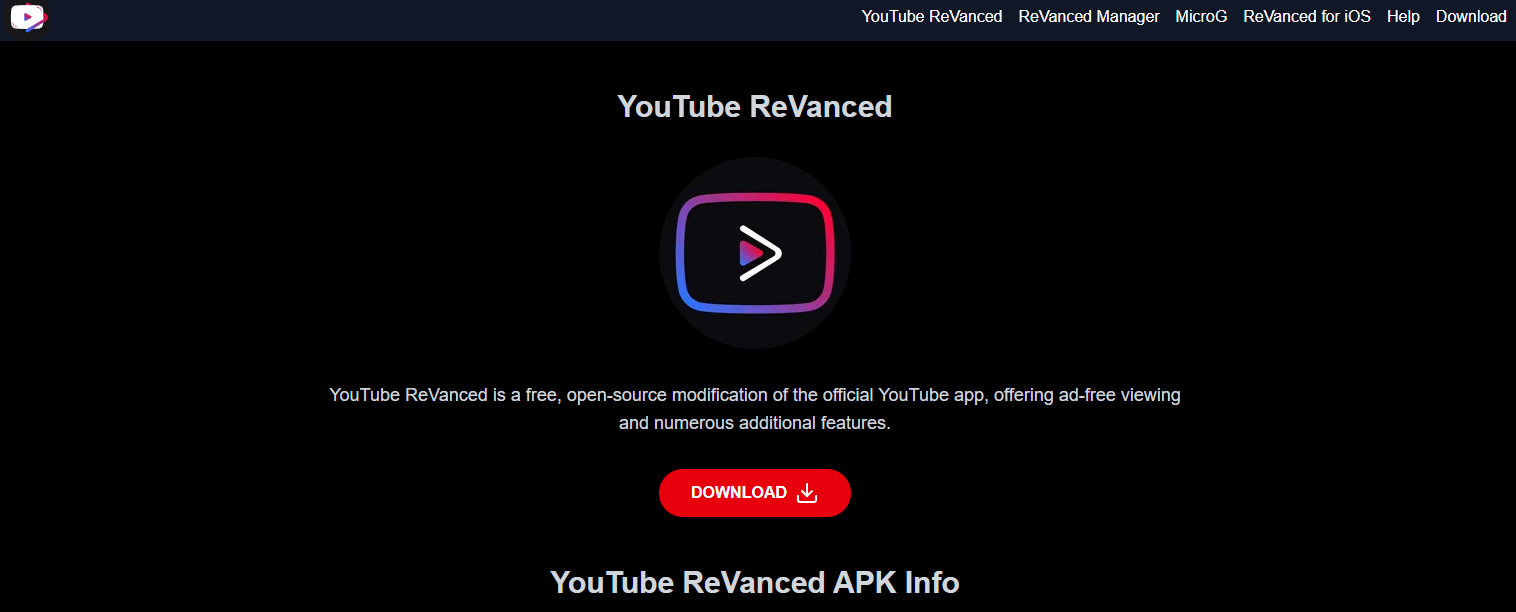Click the gradient-outlined play button artwork
This screenshot has height=612, width=1516.
click(x=755, y=252)
